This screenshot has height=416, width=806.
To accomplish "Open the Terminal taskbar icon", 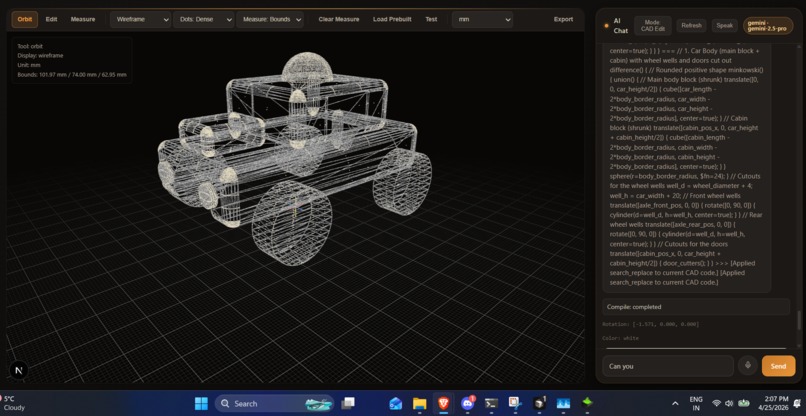I will pyautogui.click(x=491, y=404).
